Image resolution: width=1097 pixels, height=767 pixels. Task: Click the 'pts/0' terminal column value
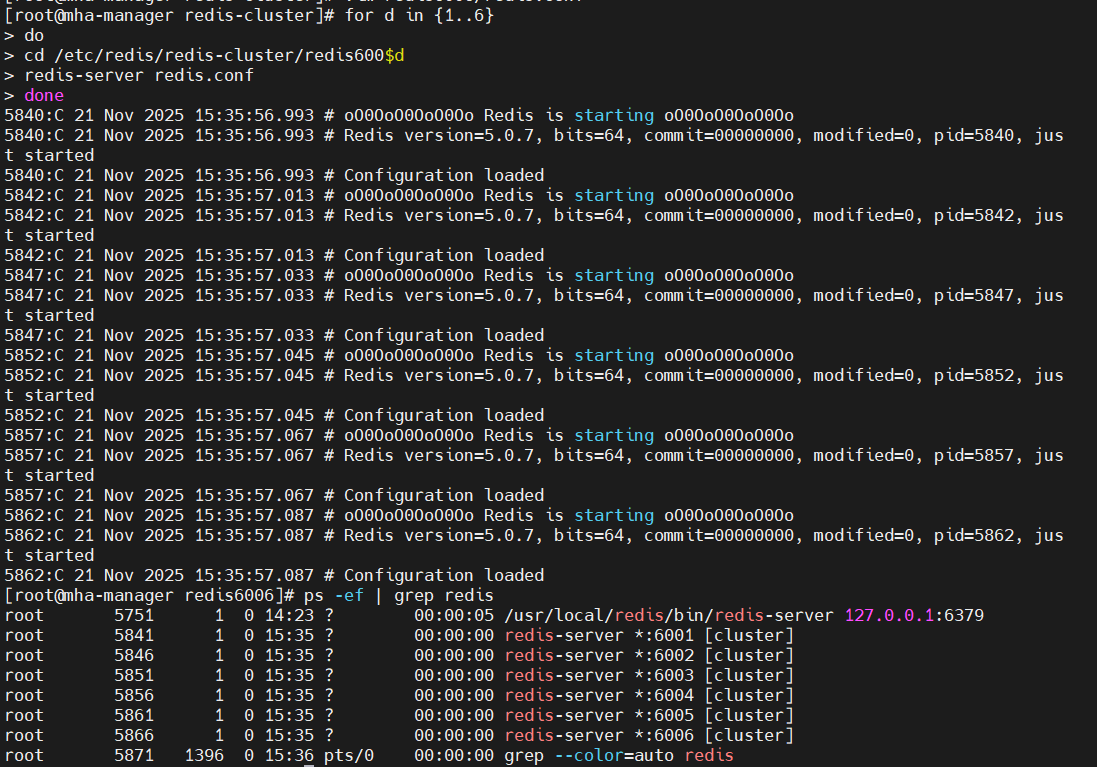(349, 756)
